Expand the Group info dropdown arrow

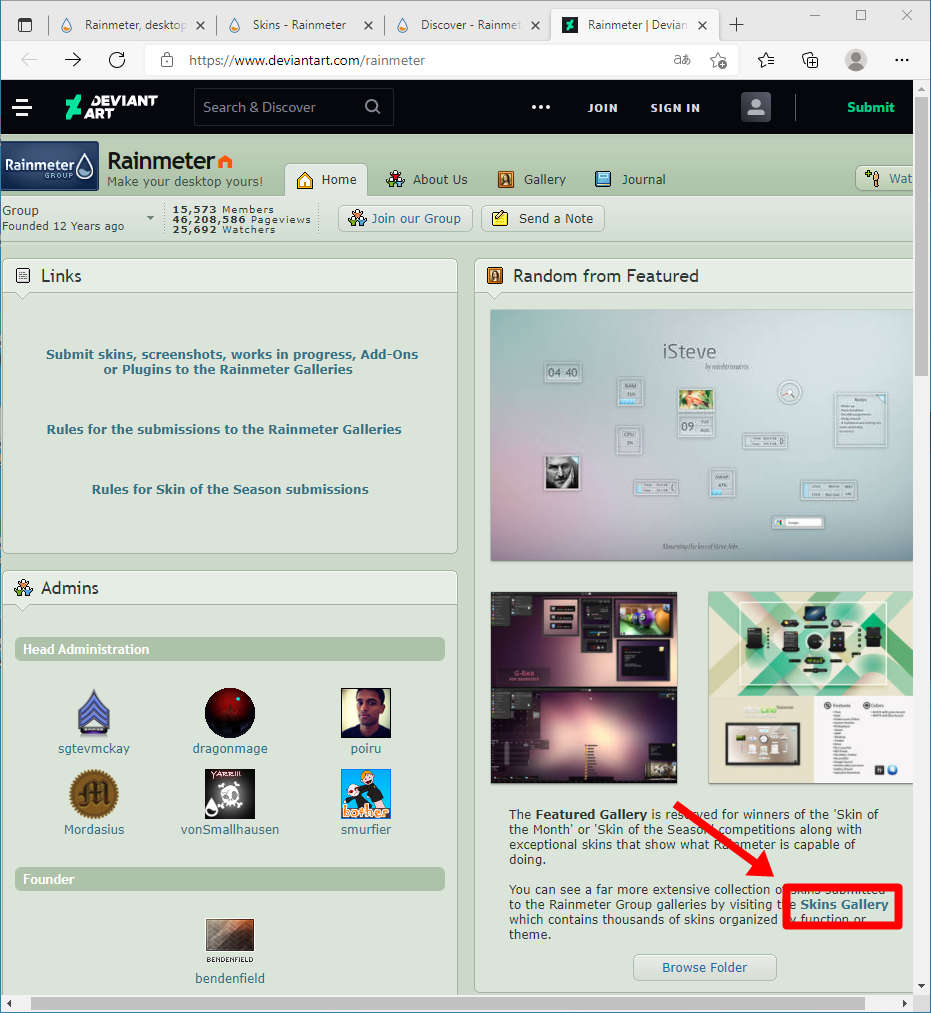click(x=151, y=218)
